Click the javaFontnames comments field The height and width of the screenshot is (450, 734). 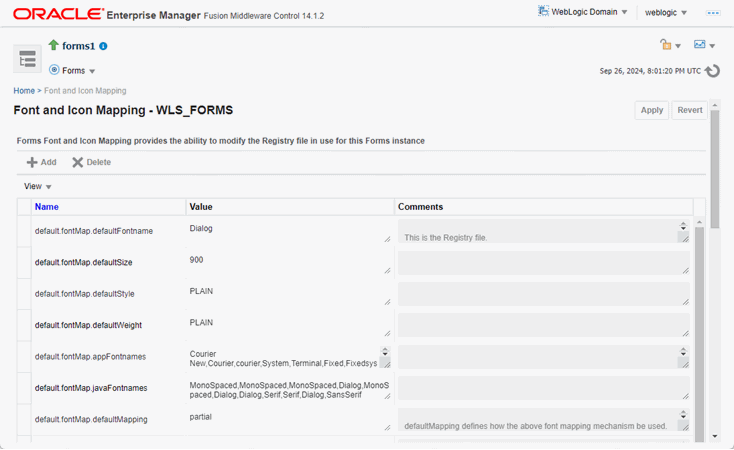tap(543, 388)
